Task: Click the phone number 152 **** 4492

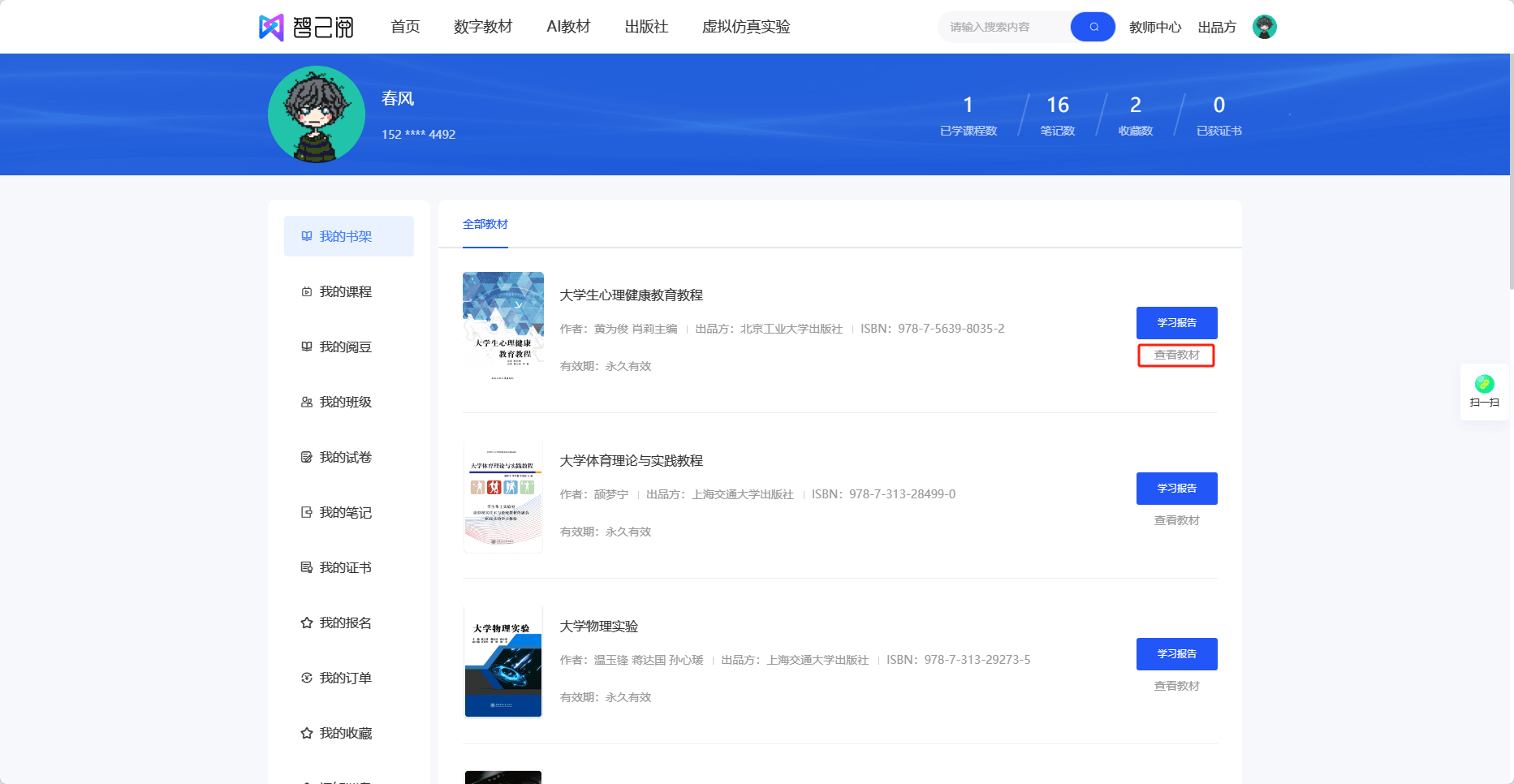Action: [419, 134]
